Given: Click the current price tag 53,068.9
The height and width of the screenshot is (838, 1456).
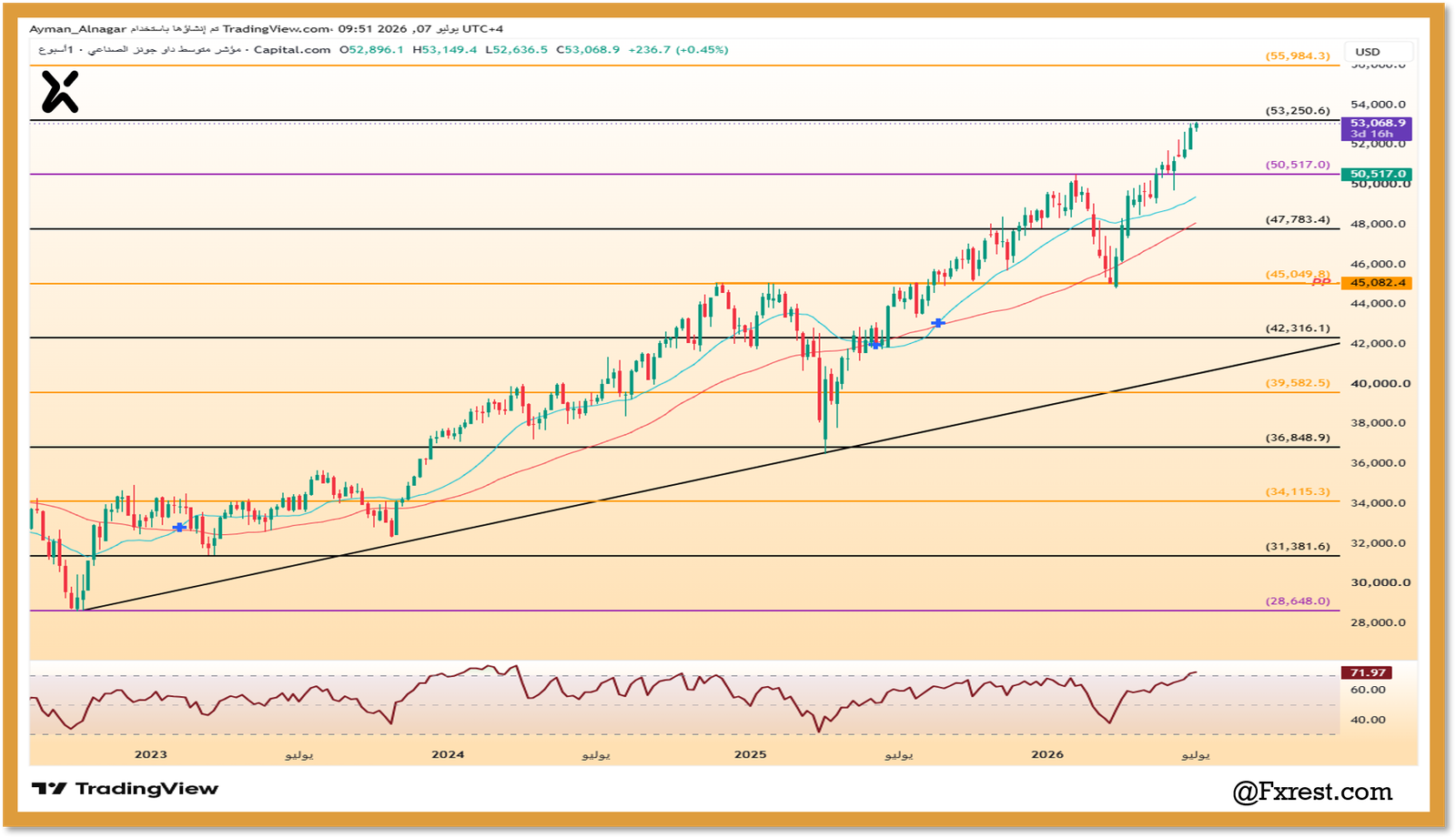Looking at the screenshot, I should coord(1377,123).
